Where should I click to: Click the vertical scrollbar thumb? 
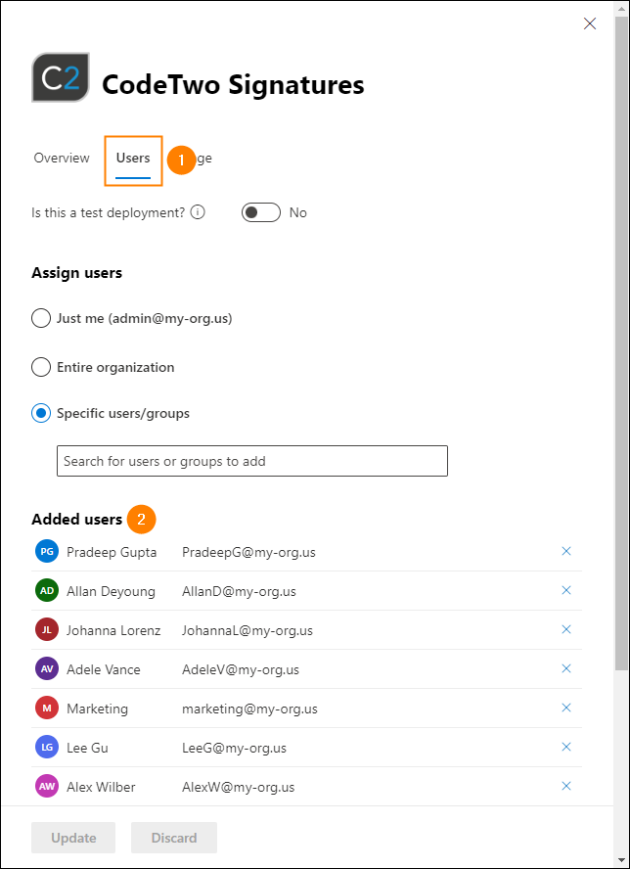click(x=621, y=344)
